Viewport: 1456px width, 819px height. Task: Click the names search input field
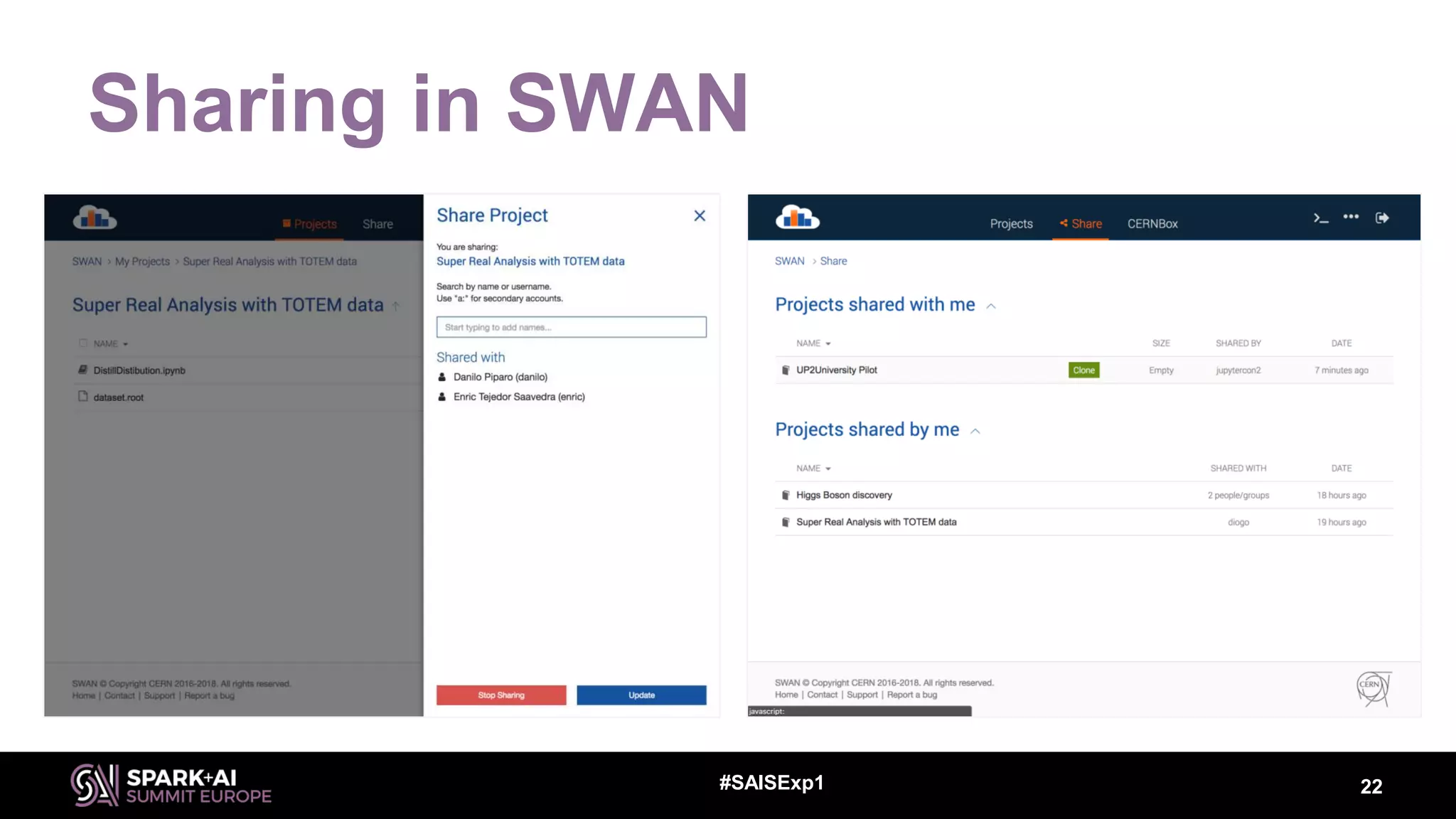(x=572, y=327)
